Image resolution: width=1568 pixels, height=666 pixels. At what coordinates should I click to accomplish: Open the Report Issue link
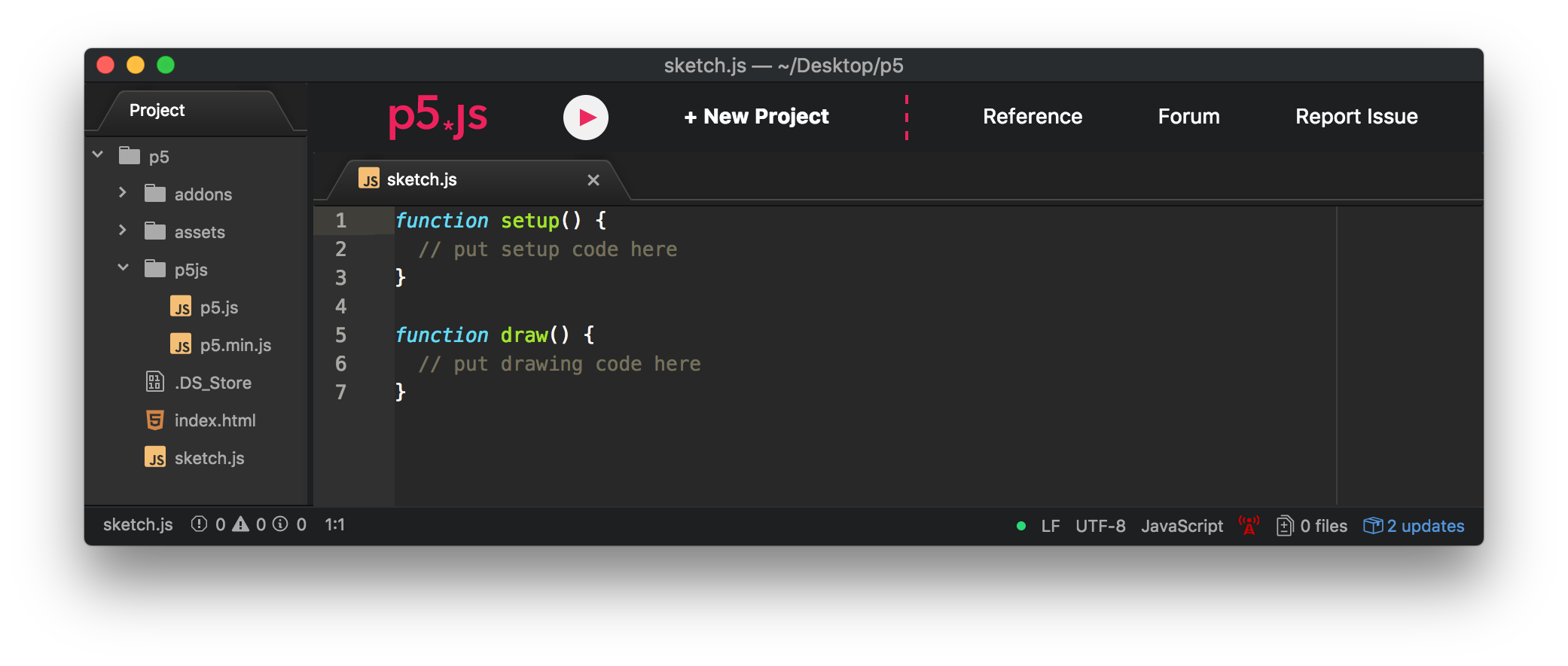pyautogui.click(x=1356, y=117)
